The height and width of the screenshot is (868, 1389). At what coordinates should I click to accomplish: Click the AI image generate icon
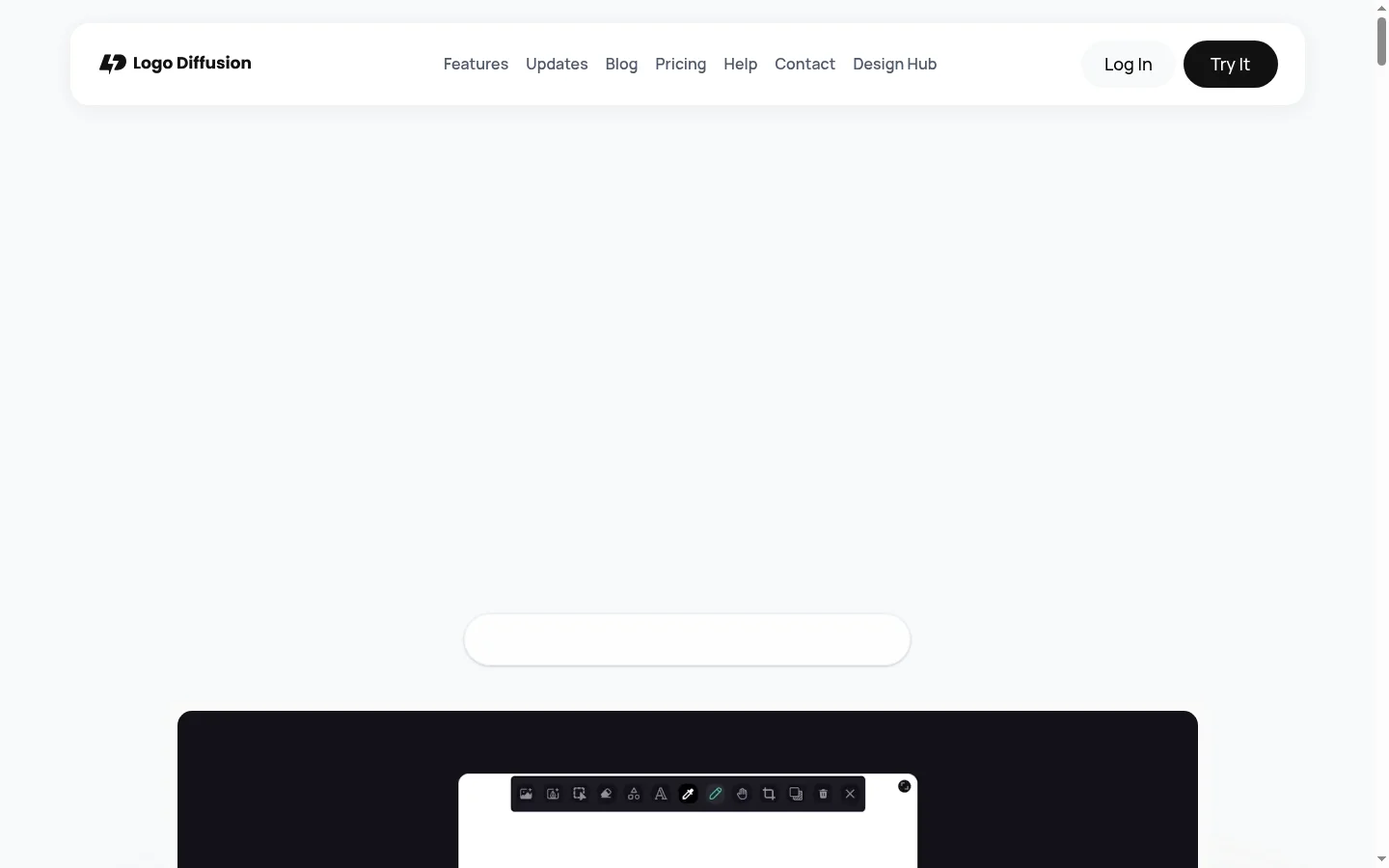point(554,794)
